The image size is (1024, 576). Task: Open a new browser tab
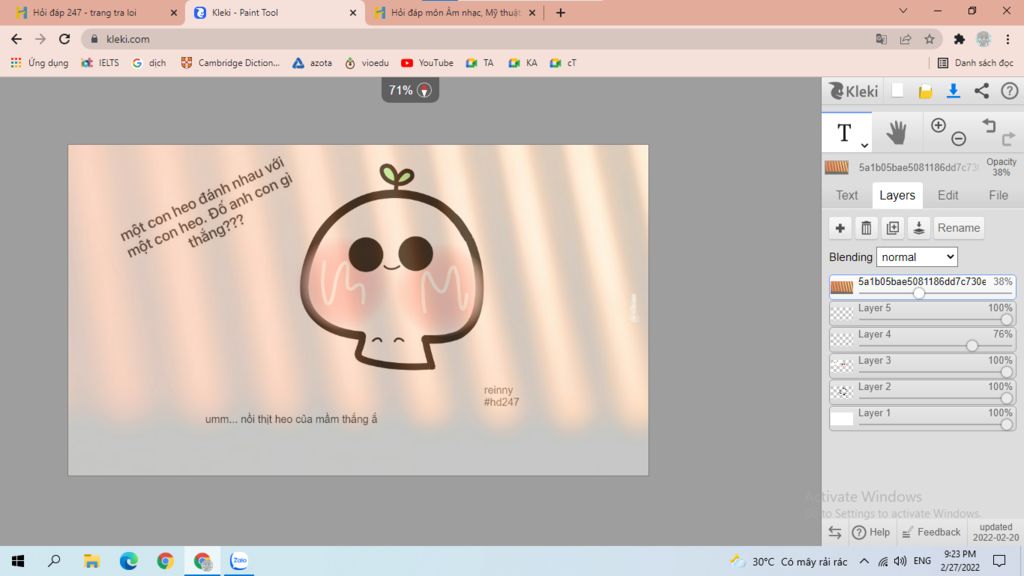click(560, 12)
